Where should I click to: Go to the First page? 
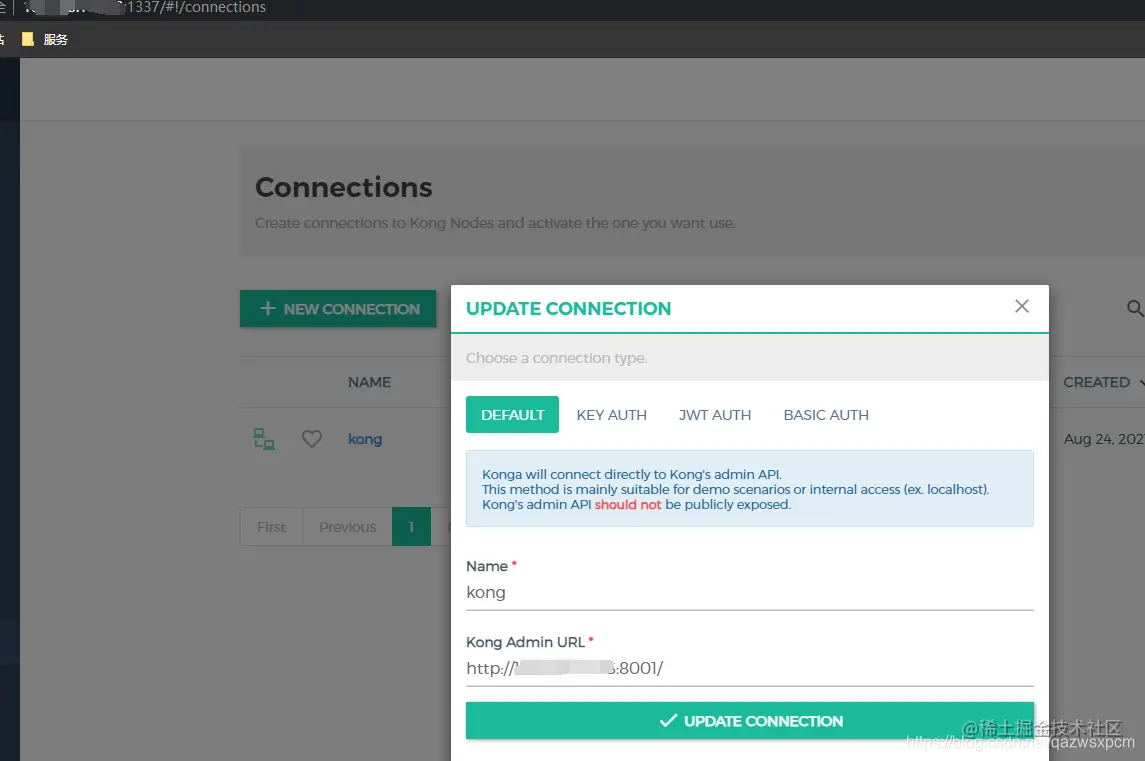[272, 527]
